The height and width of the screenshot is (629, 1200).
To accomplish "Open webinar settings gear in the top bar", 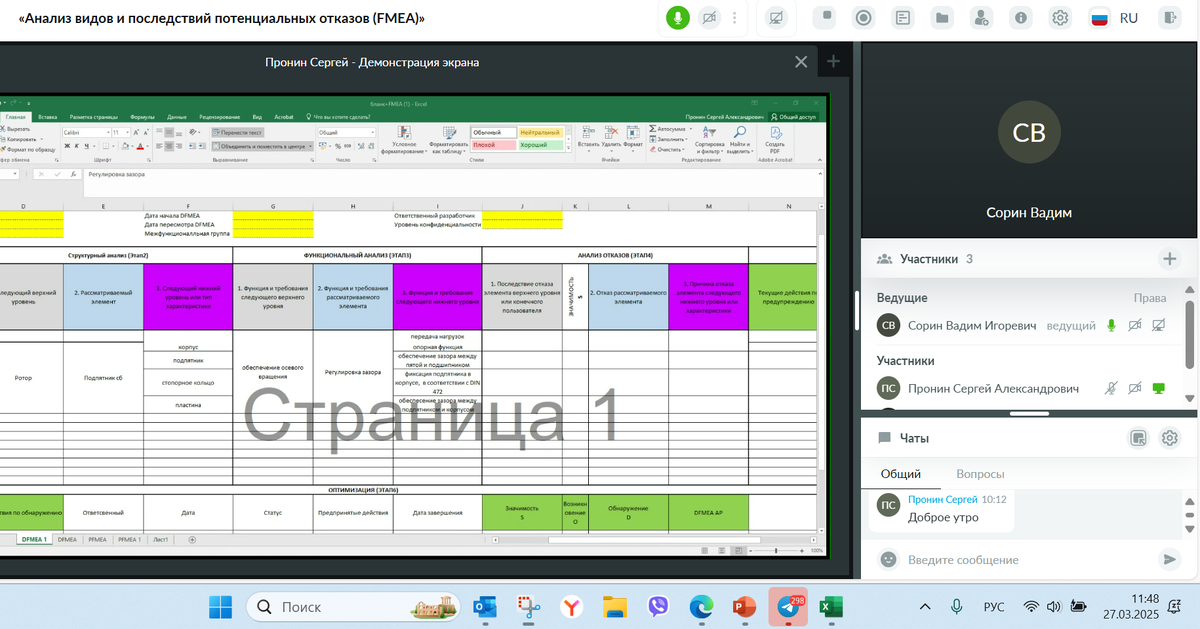I will pos(1060,18).
